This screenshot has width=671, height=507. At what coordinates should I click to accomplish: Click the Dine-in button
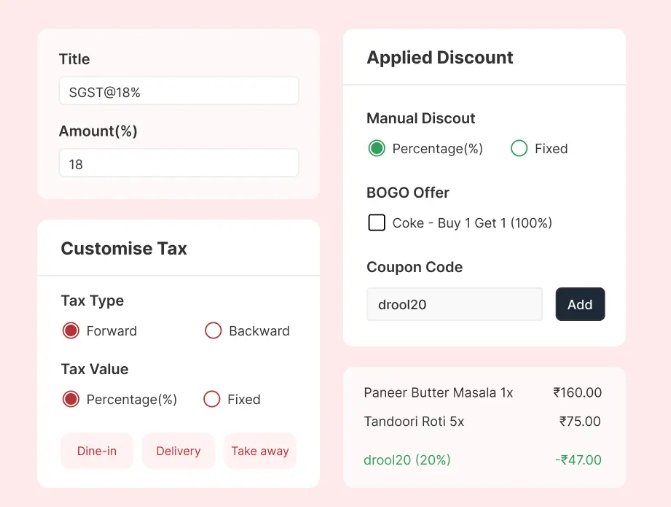97,451
